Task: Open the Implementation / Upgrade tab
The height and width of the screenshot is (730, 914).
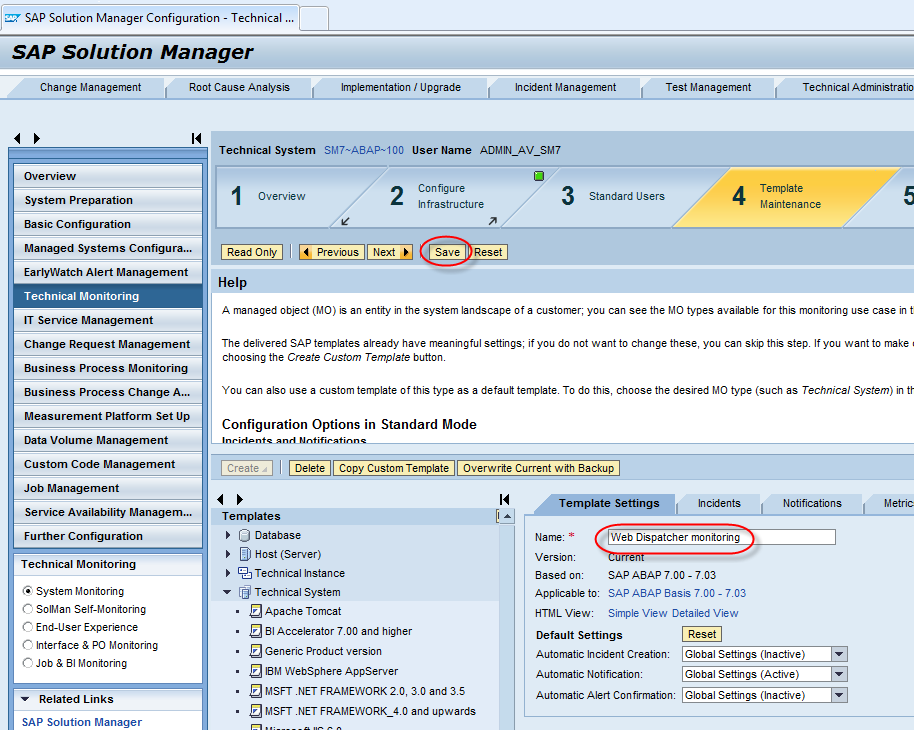Action: [400, 87]
